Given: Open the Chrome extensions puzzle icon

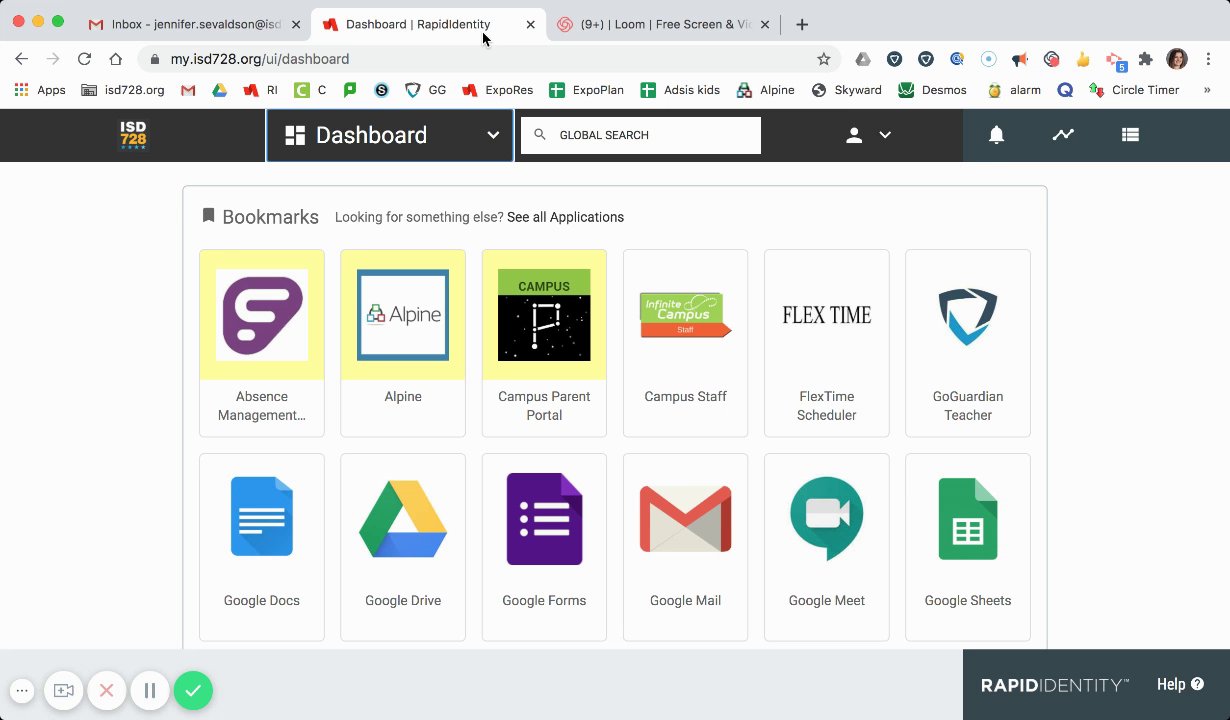Looking at the screenshot, I should coord(1146,59).
